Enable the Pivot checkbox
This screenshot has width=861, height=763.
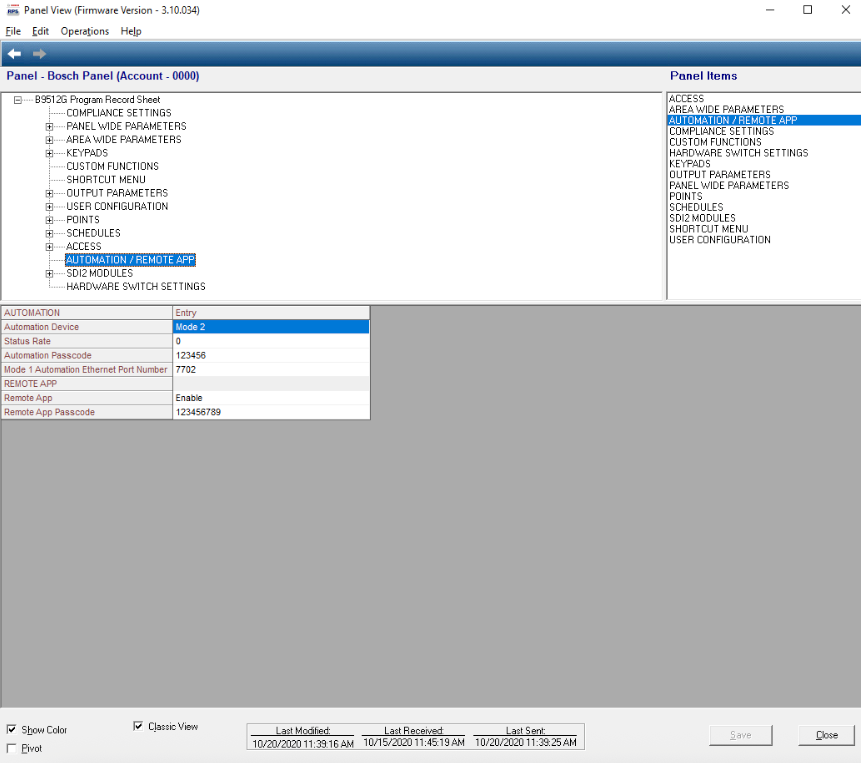11,748
